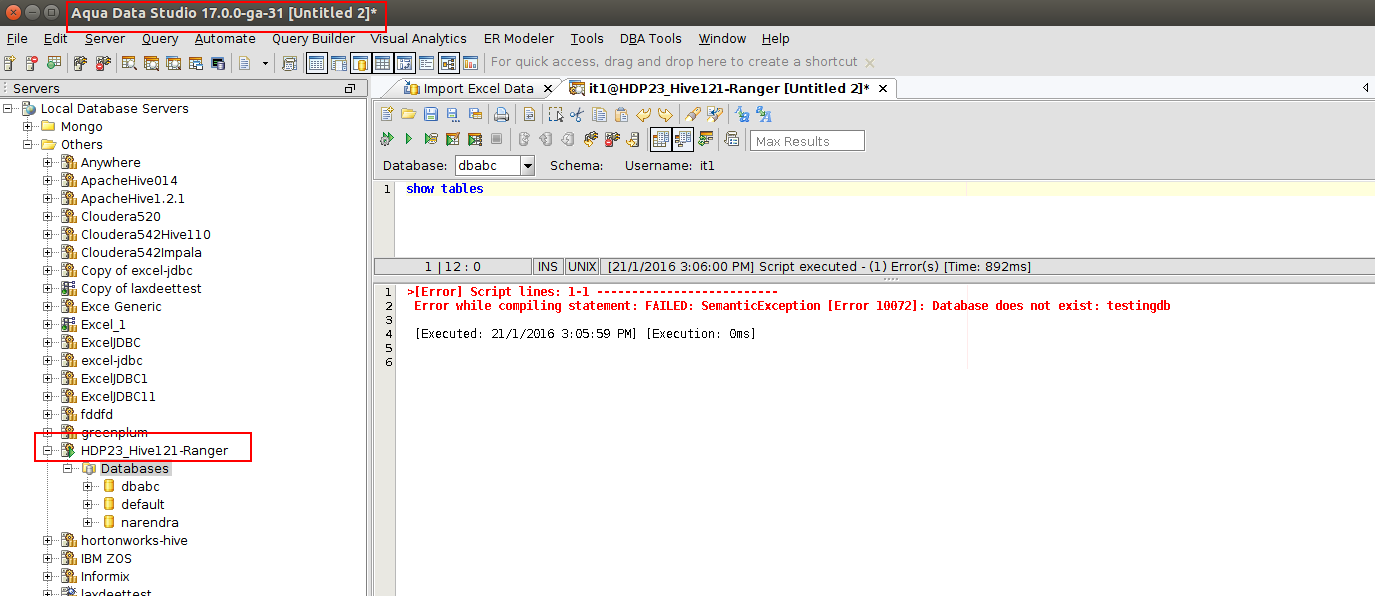Screen dimensions: 1375x600
Task: Select the greenplum server entry
Action: pos(114,432)
